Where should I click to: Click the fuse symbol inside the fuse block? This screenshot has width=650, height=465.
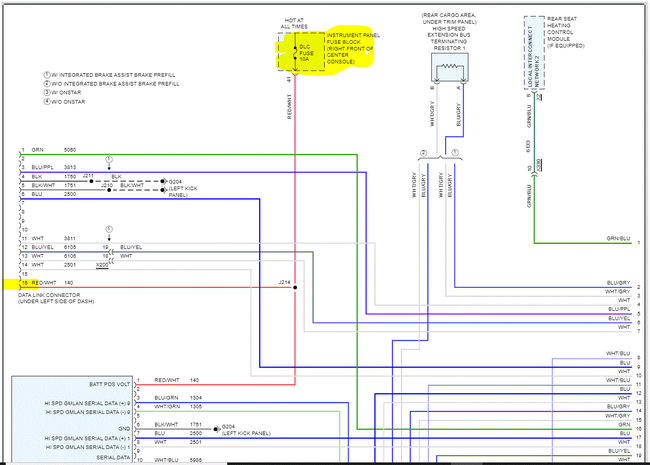[x=295, y=53]
